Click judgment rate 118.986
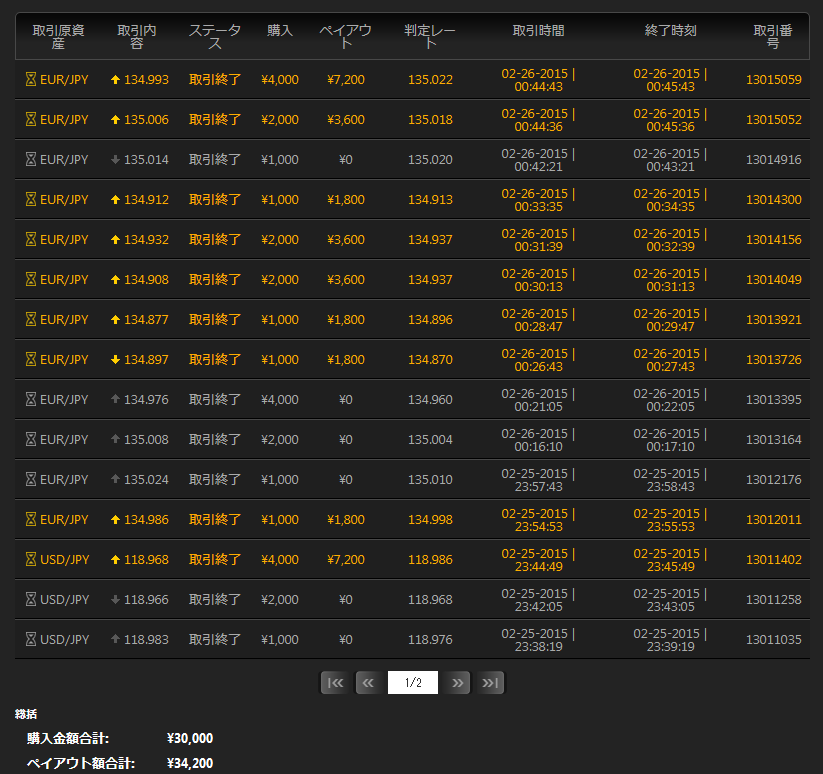 [430, 559]
